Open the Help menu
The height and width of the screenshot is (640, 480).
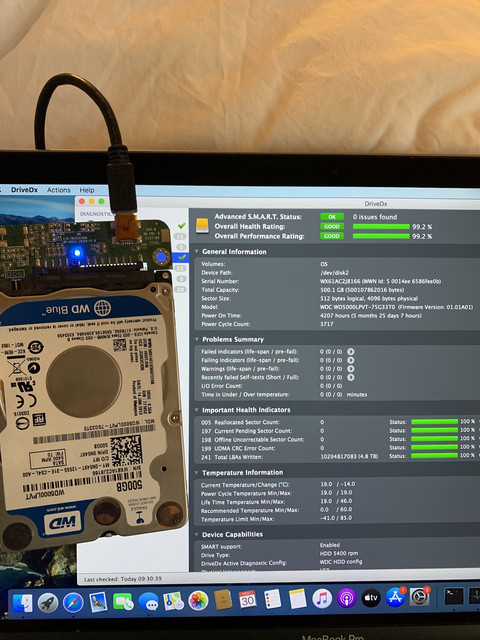click(x=87, y=190)
